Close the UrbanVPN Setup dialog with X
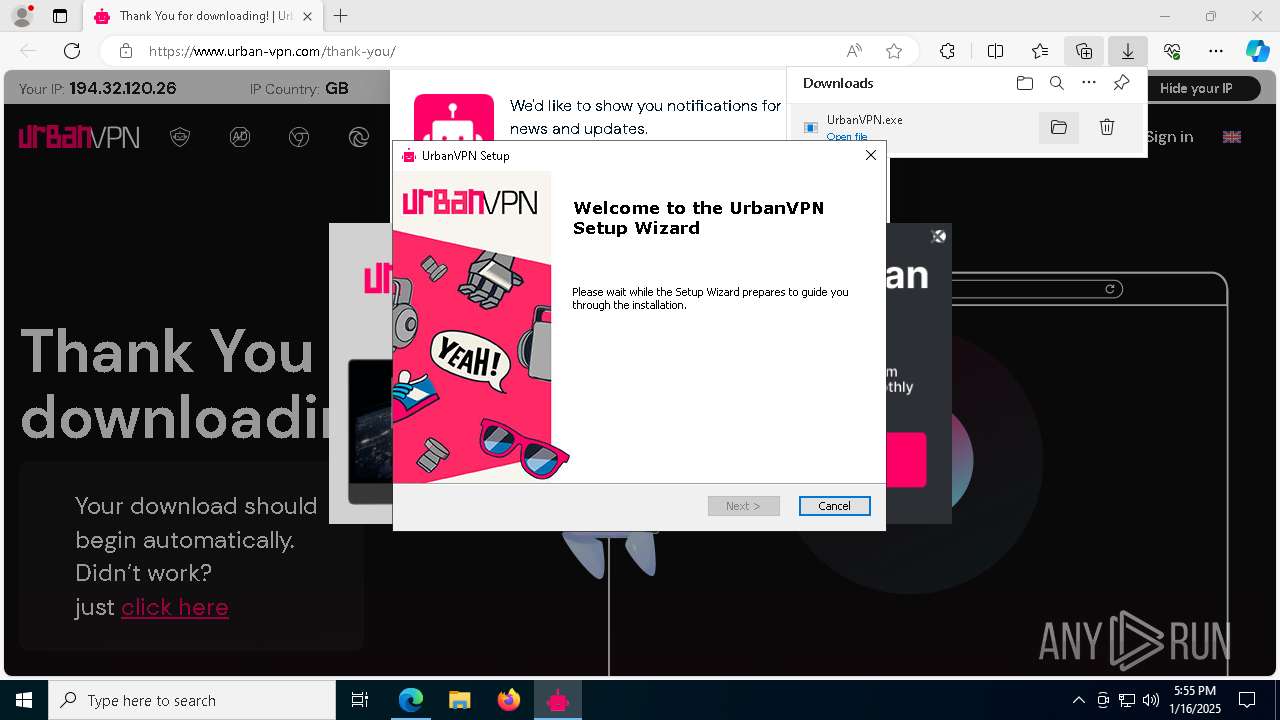Screen dimensions: 1280x720 tap(870, 155)
